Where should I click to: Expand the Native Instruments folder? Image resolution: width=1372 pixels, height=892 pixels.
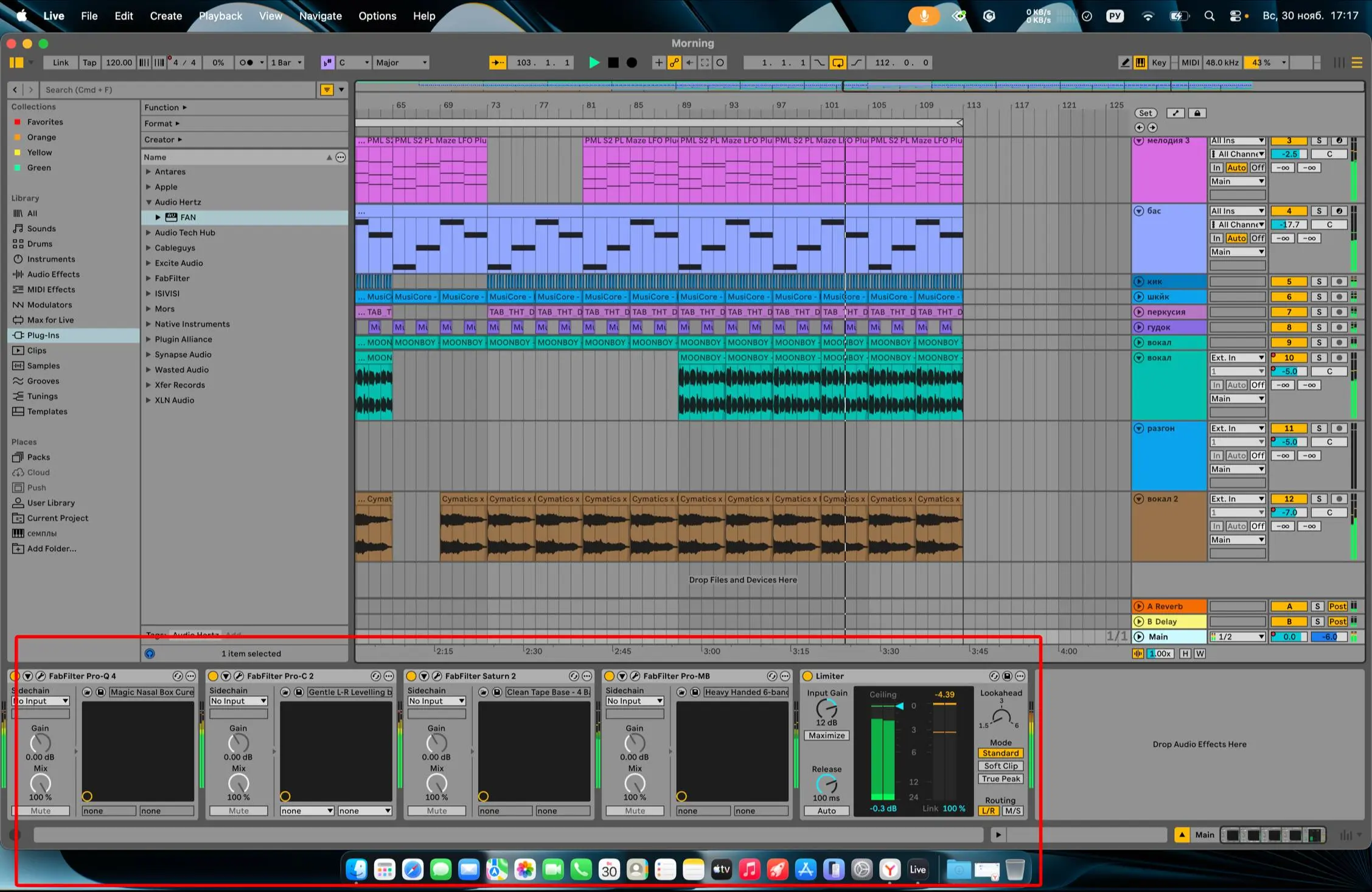click(x=148, y=324)
